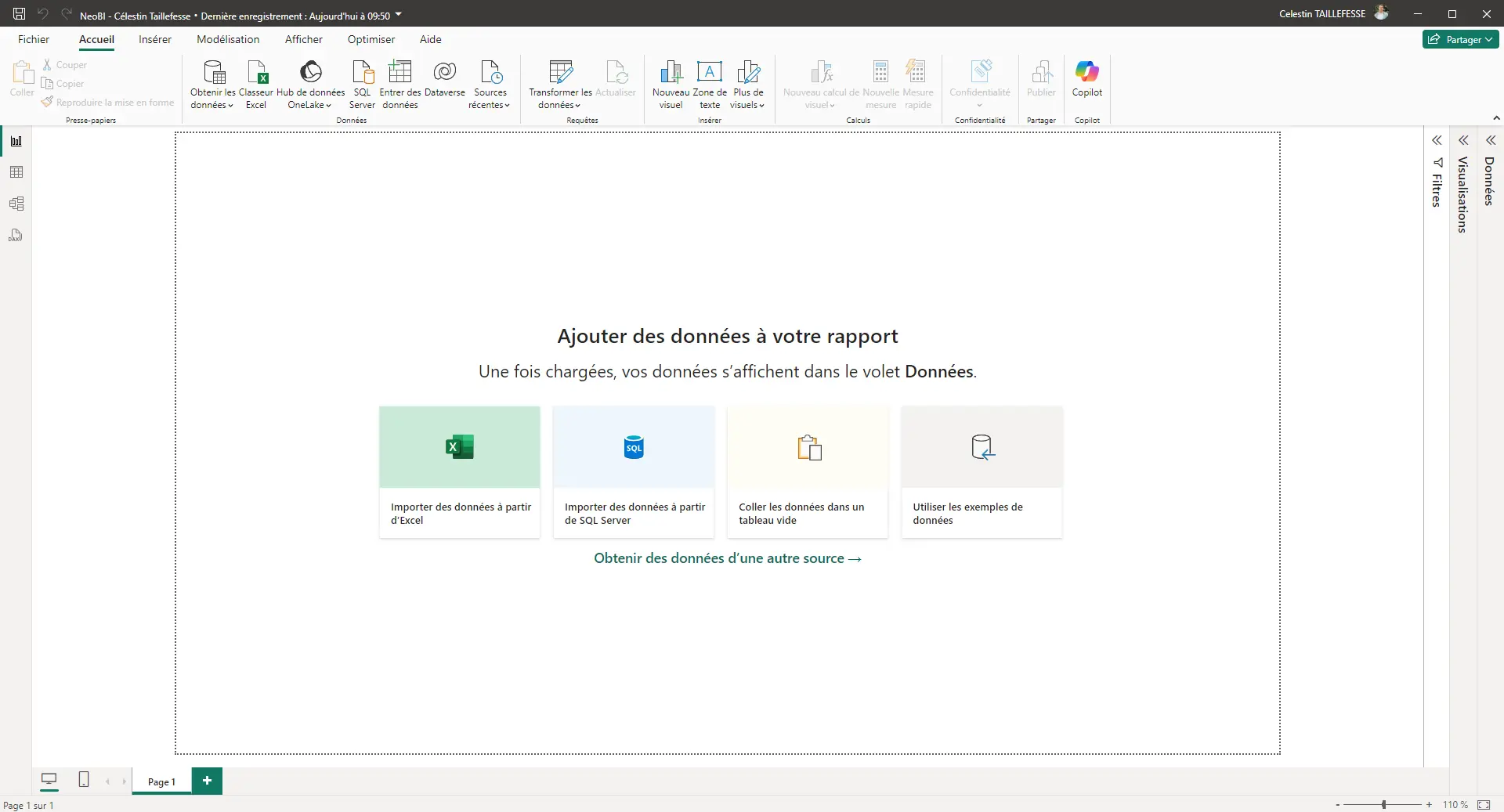Switch to mobile layout icon
Image resolution: width=1504 pixels, height=812 pixels.
pos(84,779)
